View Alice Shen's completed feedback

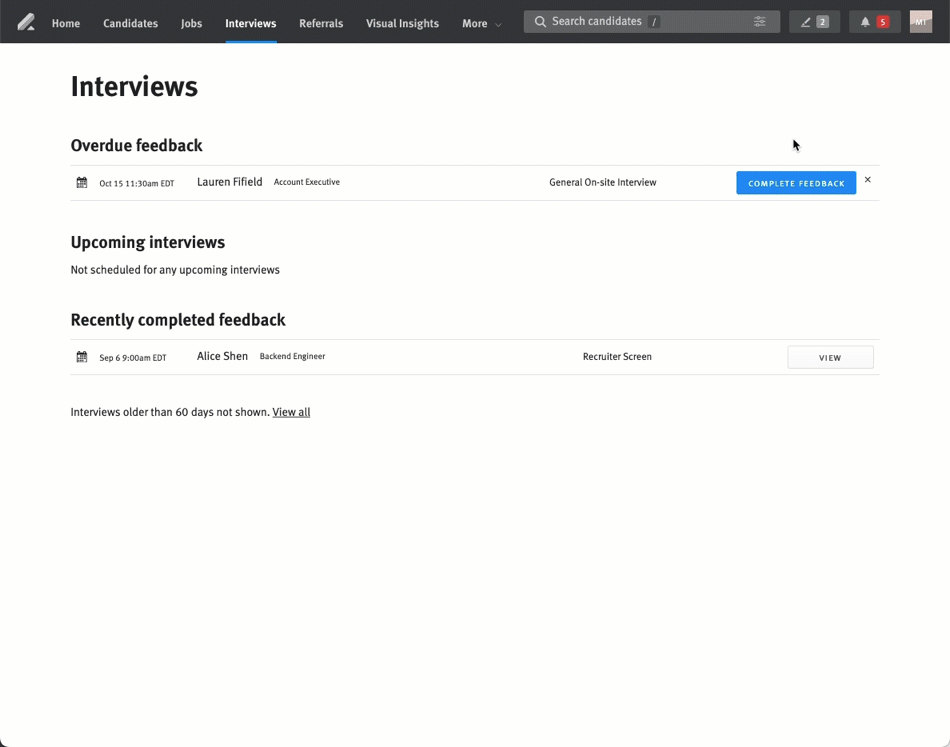[x=830, y=357]
